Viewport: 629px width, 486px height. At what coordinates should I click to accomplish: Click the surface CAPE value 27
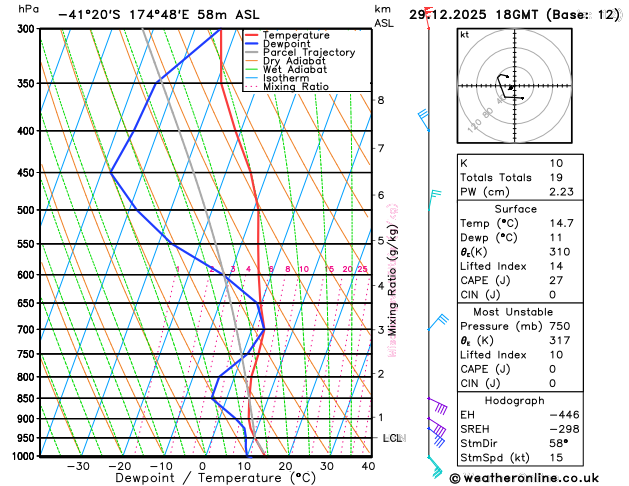click(556, 281)
